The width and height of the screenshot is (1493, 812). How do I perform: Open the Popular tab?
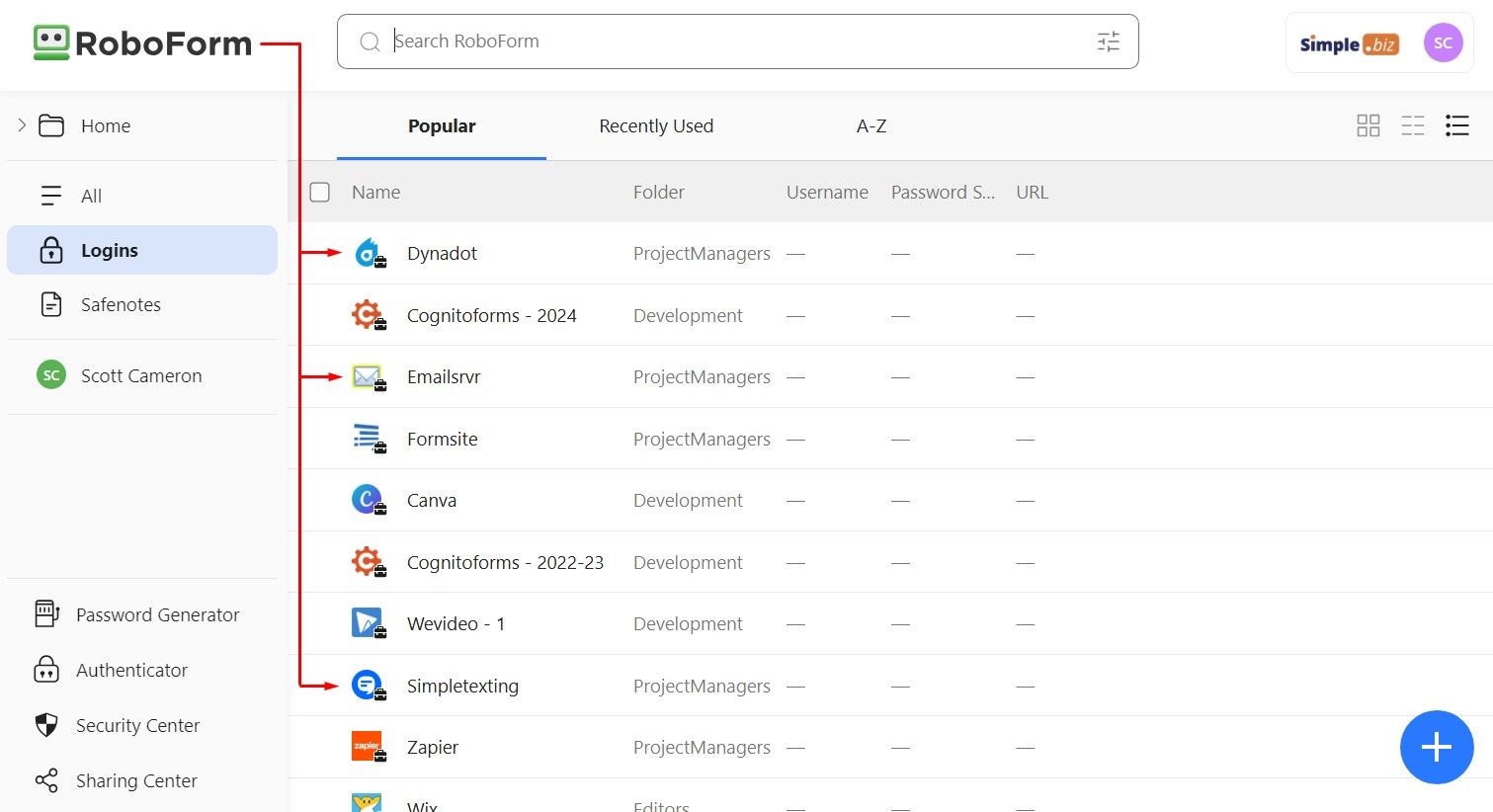pos(442,126)
